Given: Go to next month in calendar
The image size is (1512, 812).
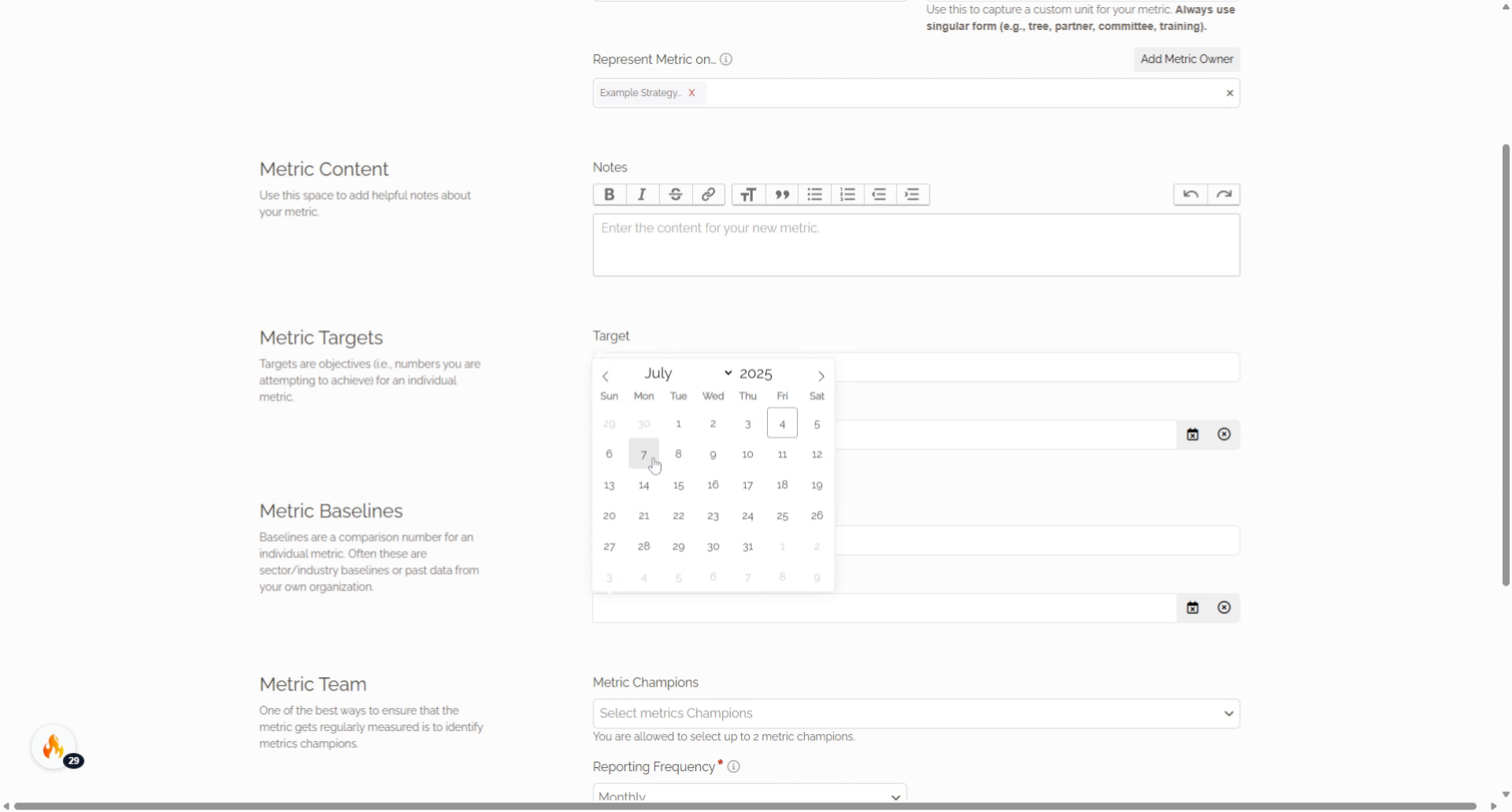Looking at the screenshot, I should [x=821, y=376].
